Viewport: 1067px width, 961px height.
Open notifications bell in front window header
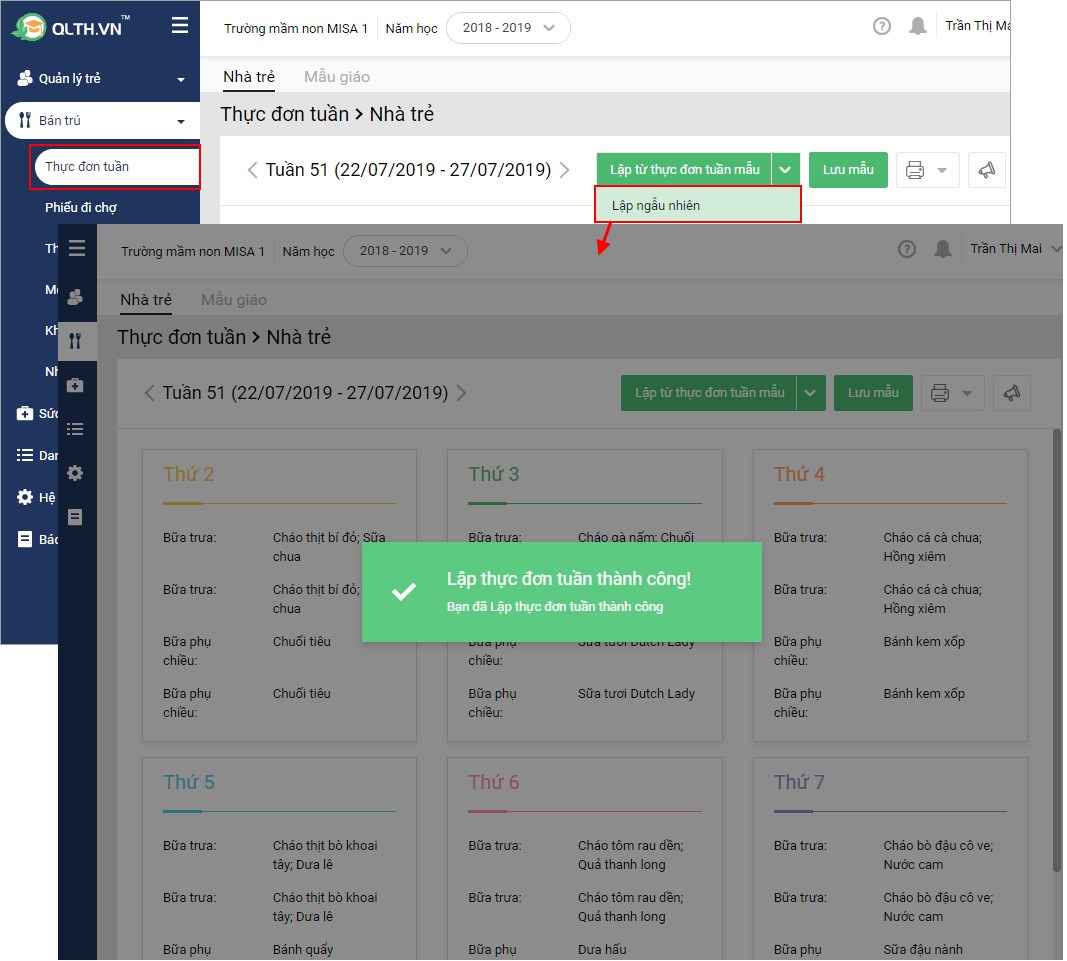[x=943, y=249]
